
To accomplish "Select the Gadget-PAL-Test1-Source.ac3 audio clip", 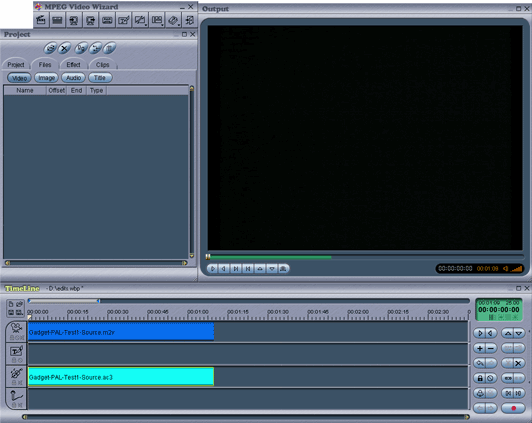I will click(x=121, y=377).
